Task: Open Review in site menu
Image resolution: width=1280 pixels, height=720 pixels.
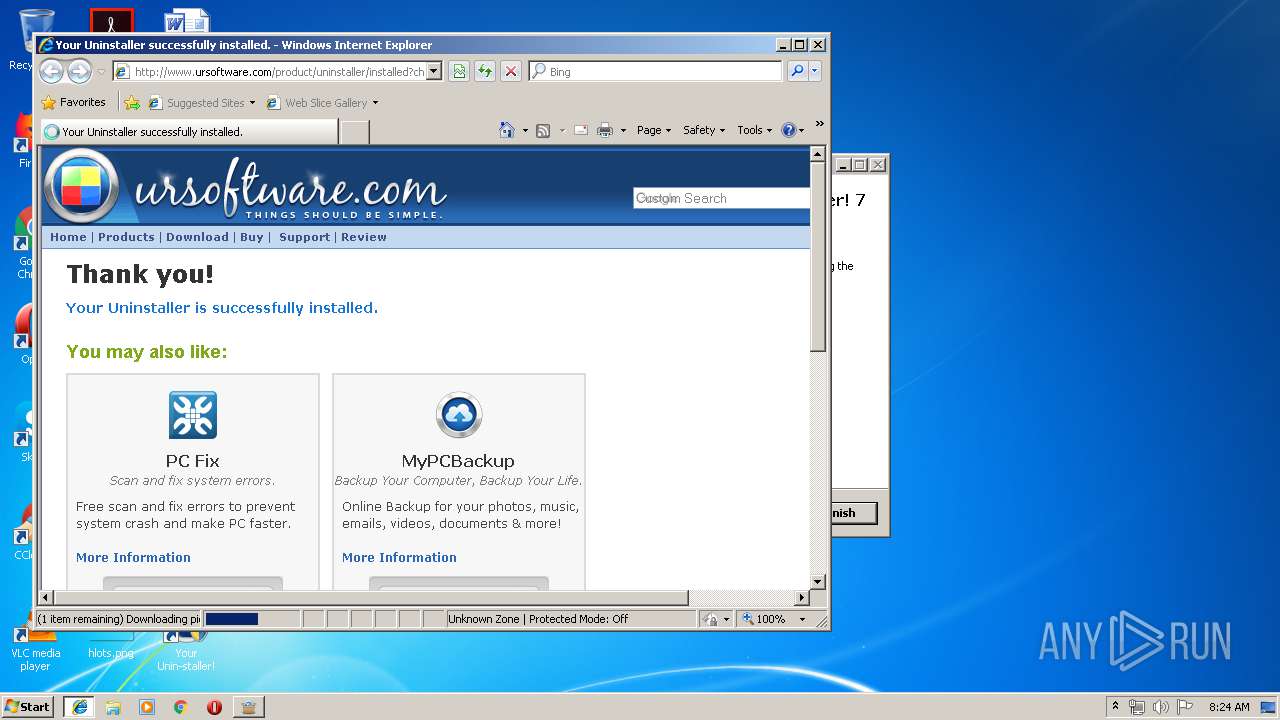Action: point(364,237)
